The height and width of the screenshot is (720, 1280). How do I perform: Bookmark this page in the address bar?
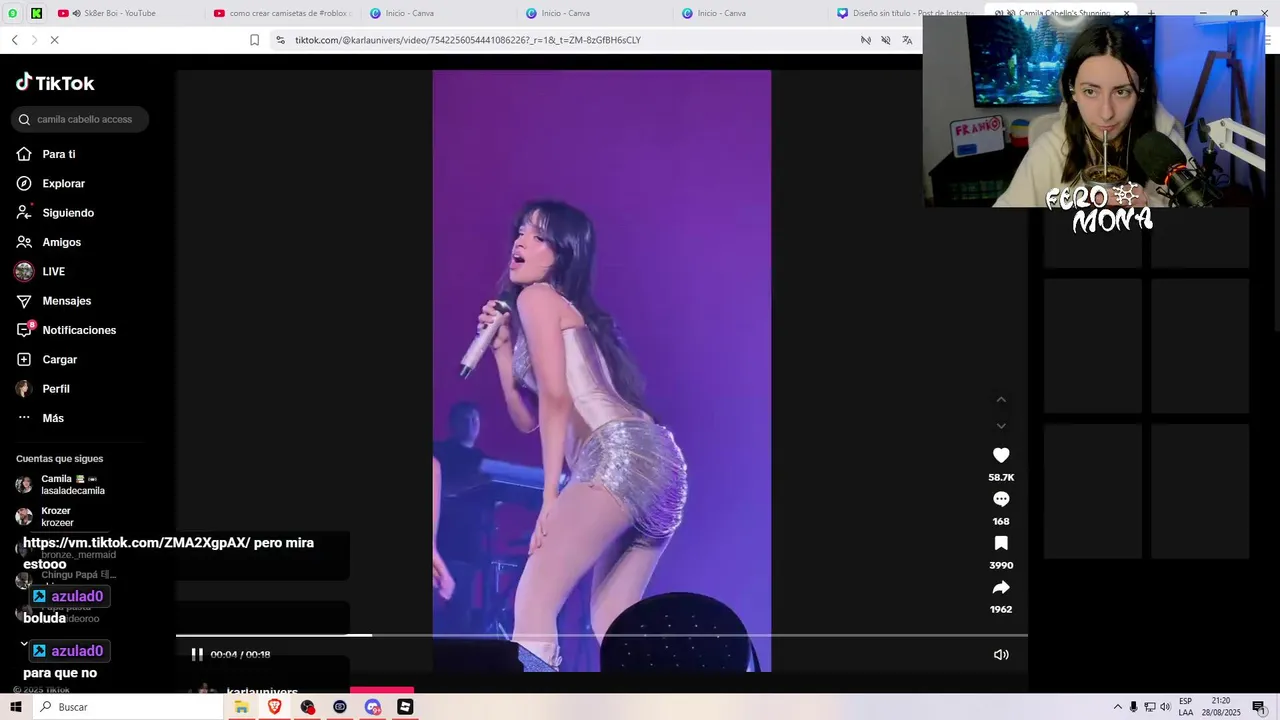click(x=254, y=40)
